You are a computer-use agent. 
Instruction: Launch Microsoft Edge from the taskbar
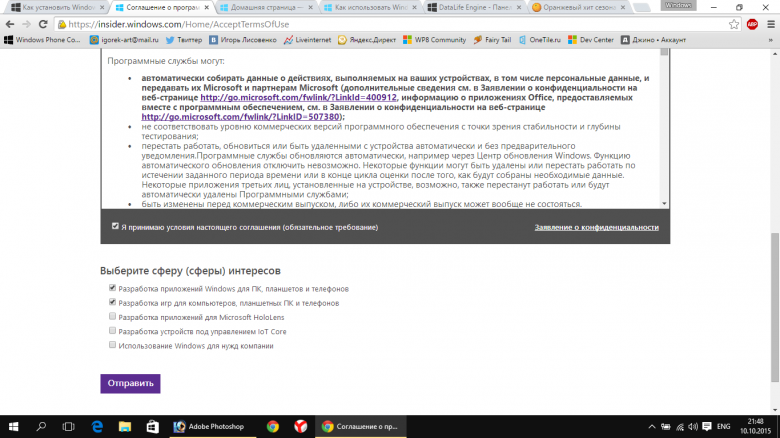pyautogui.click(x=97, y=427)
